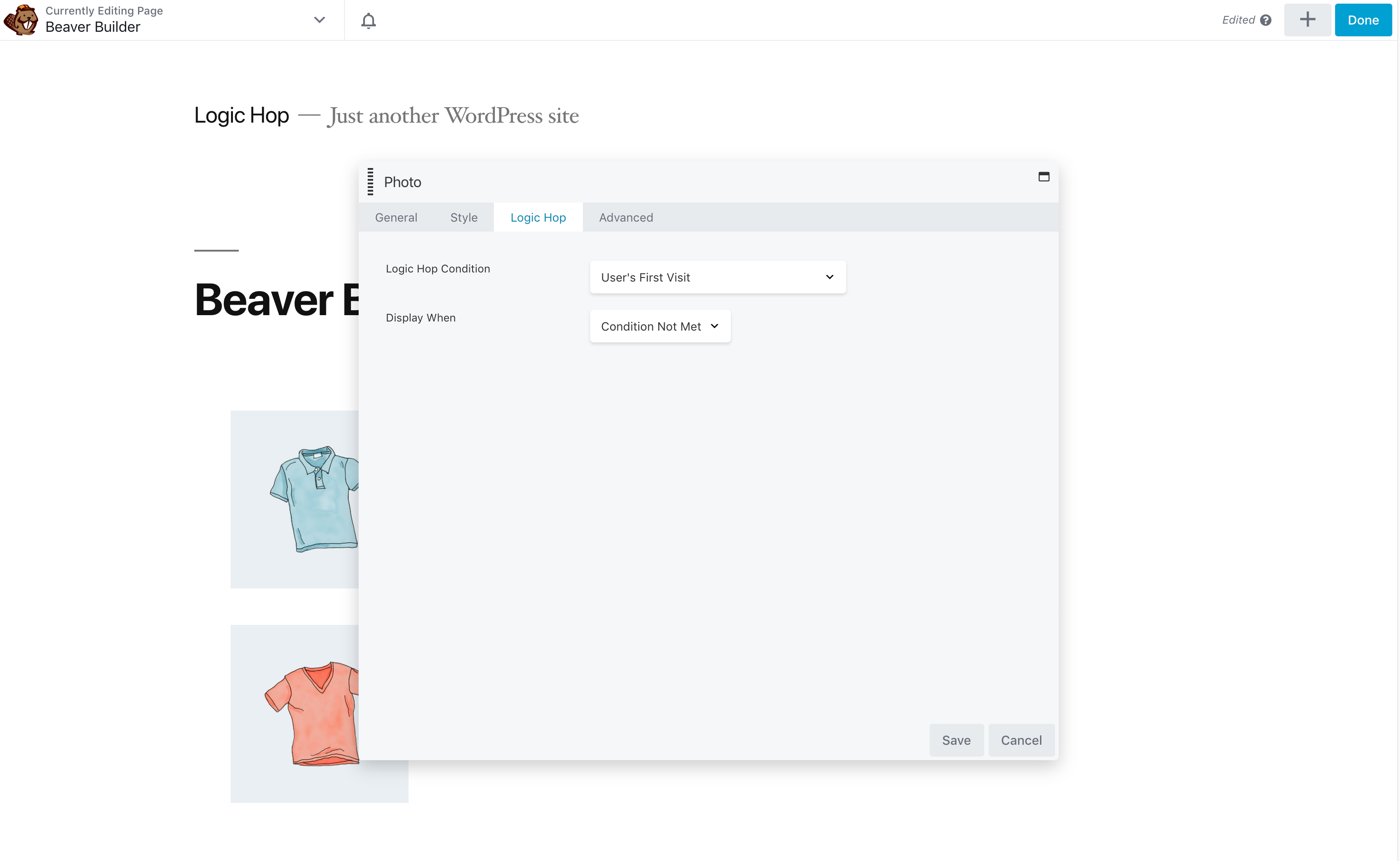Select the blue polo shirt photo
This screenshot has height=861, width=1400.
(295, 500)
